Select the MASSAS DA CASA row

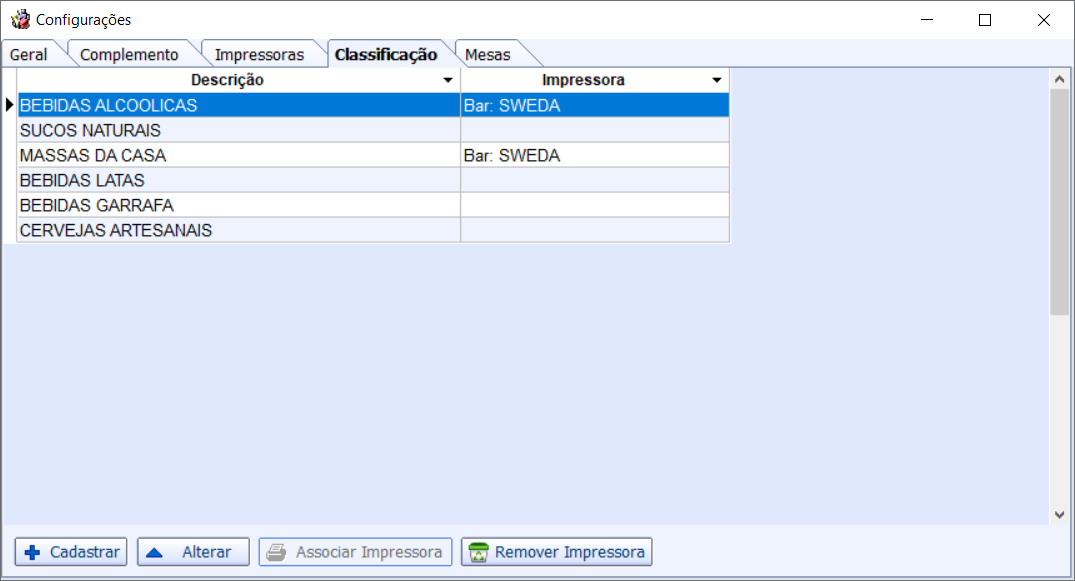pyautogui.click(x=93, y=156)
